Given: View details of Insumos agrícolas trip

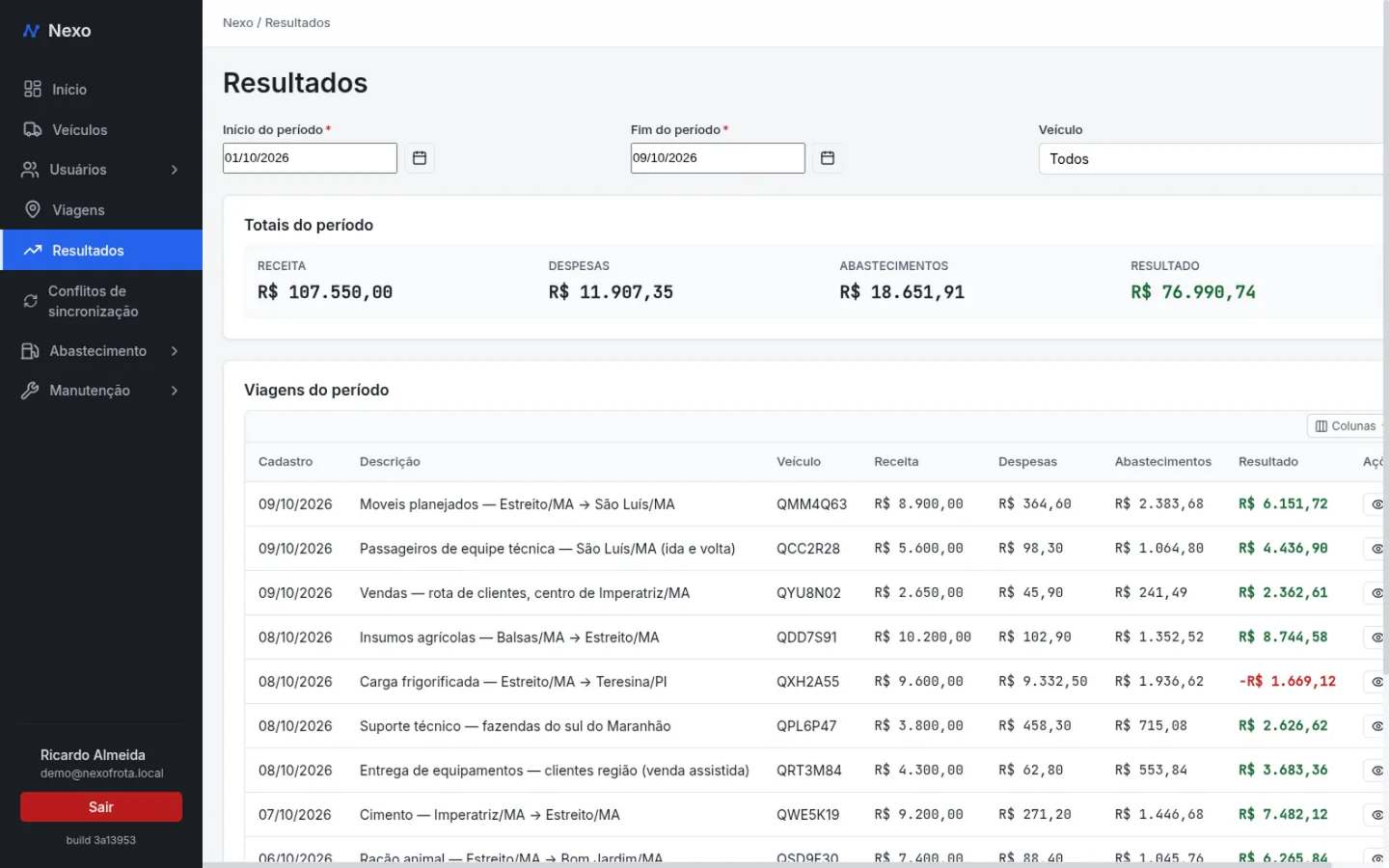Looking at the screenshot, I should [x=1376, y=637].
